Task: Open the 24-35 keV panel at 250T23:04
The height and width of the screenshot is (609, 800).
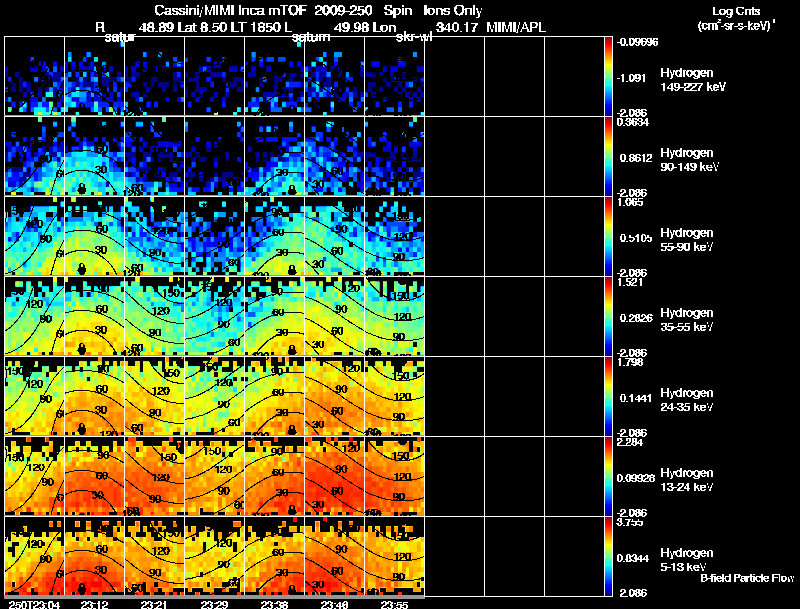Action: pos(35,396)
